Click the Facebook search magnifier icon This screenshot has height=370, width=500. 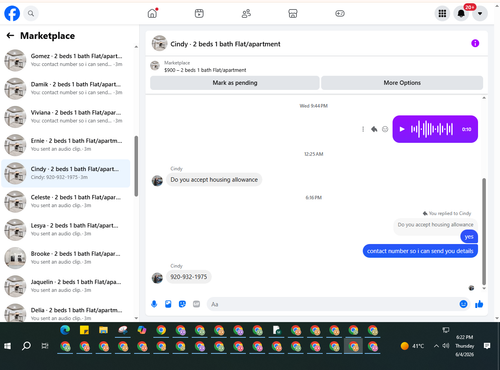(31, 13)
